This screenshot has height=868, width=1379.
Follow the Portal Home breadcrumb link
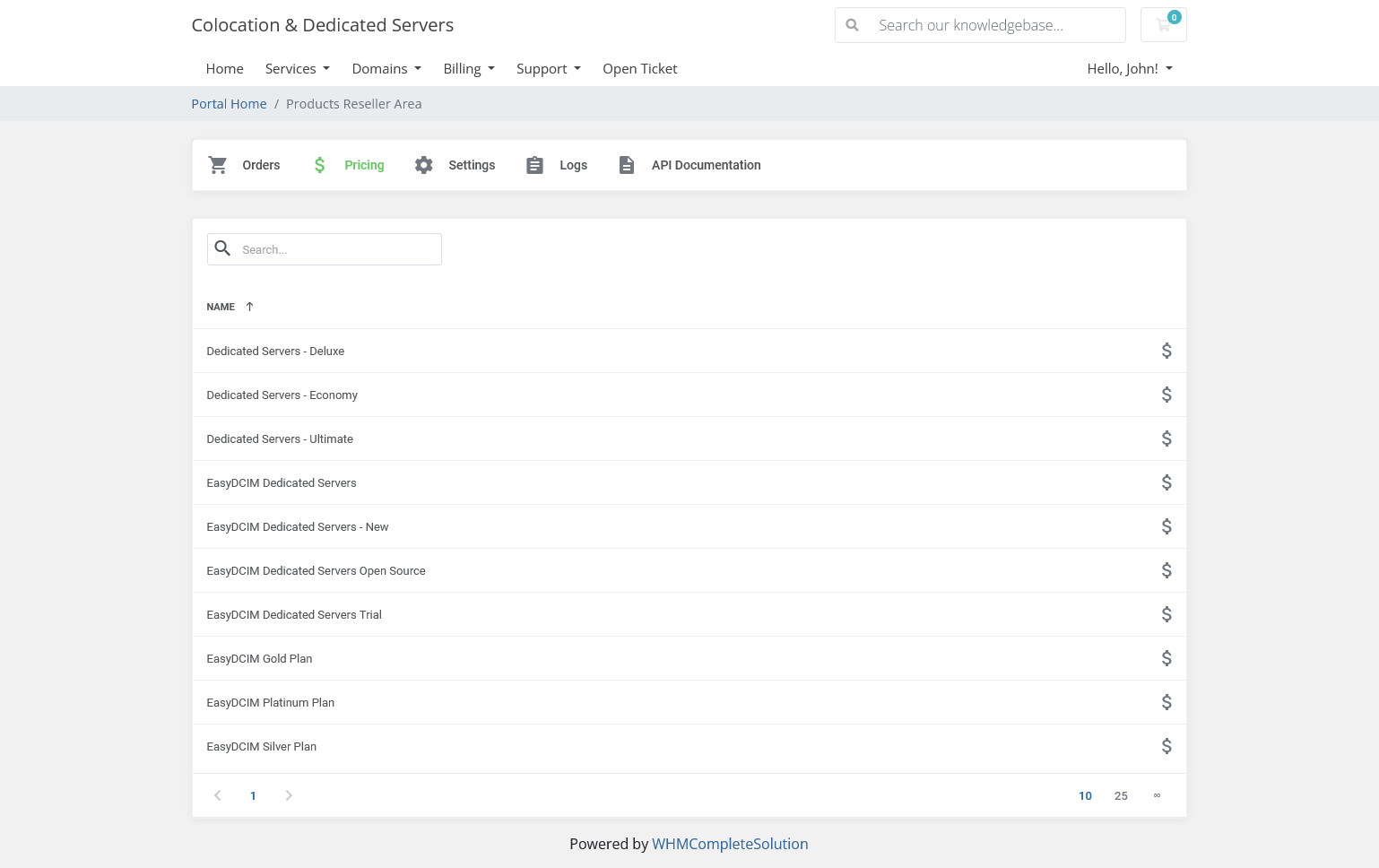tap(229, 104)
